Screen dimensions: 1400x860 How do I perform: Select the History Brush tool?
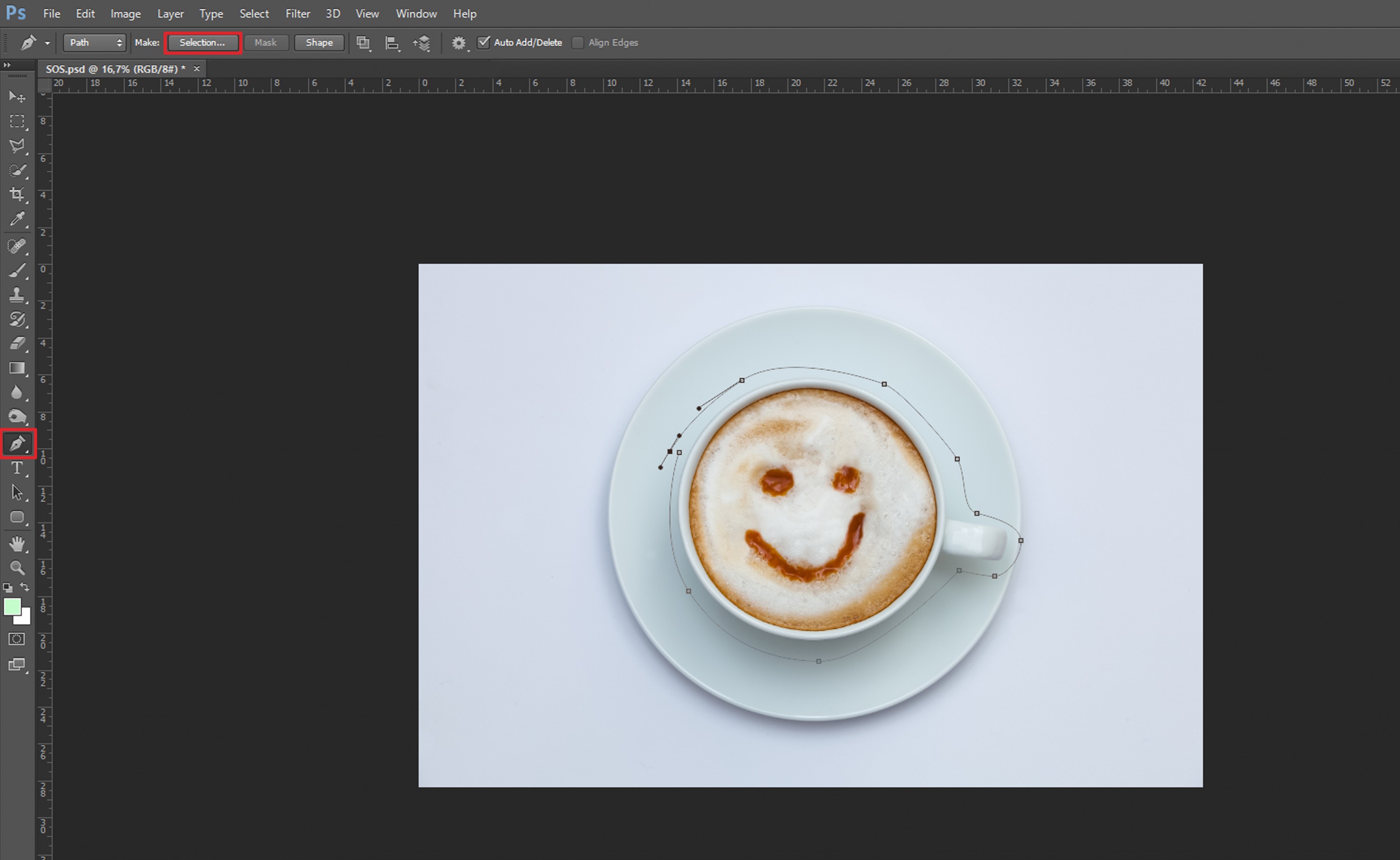pyautogui.click(x=17, y=319)
